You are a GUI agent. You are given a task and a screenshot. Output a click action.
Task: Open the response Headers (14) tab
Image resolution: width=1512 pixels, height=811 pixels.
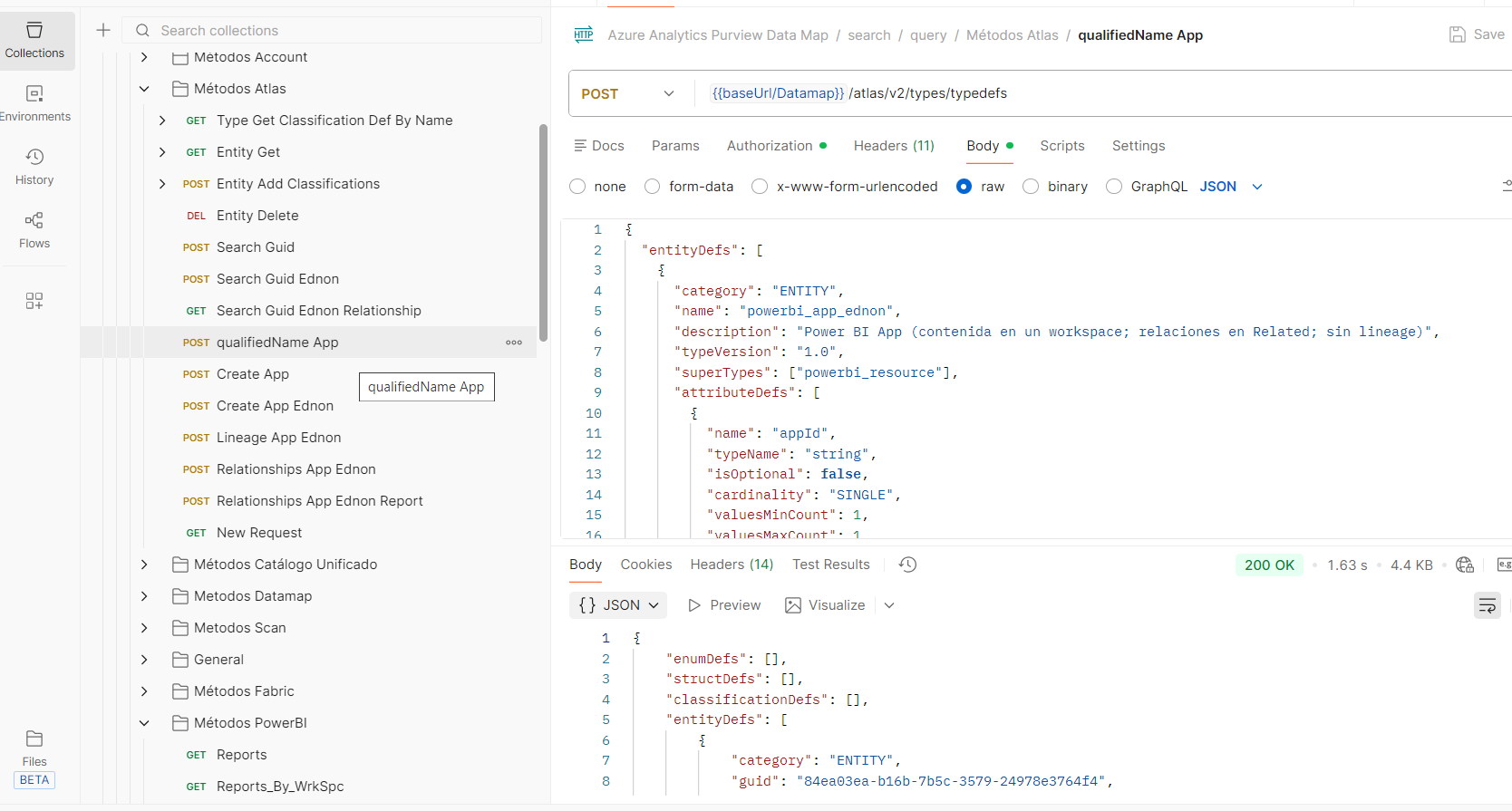pyautogui.click(x=732, y=565)
